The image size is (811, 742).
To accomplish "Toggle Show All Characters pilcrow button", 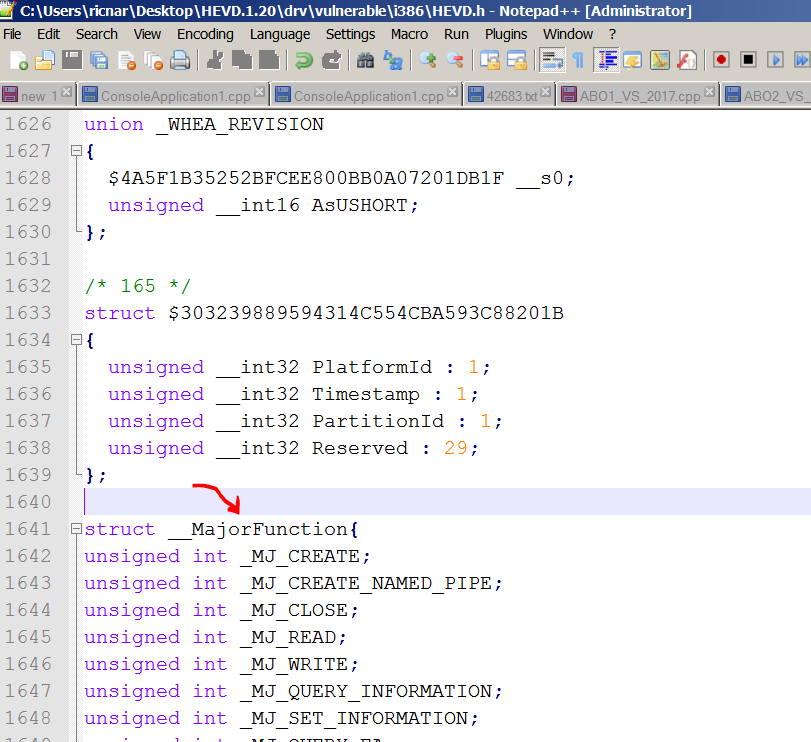I will [578, 60].
